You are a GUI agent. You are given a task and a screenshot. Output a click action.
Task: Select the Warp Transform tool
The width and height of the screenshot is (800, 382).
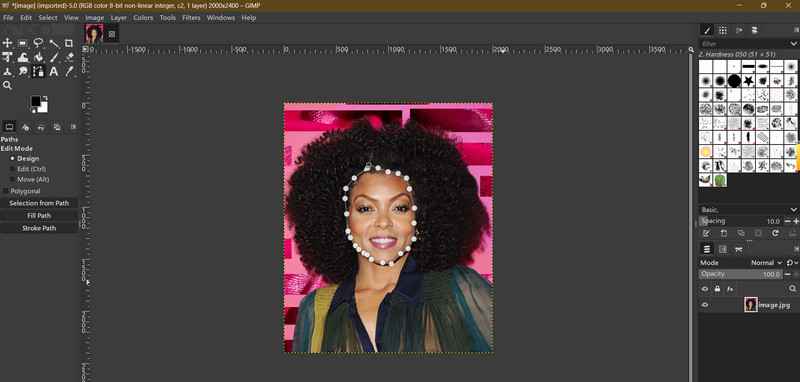pos(23,57)
